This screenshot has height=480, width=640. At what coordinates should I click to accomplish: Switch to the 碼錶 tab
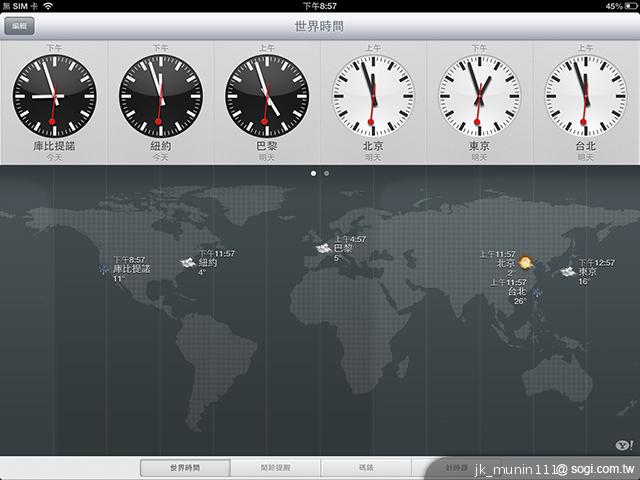366,468
